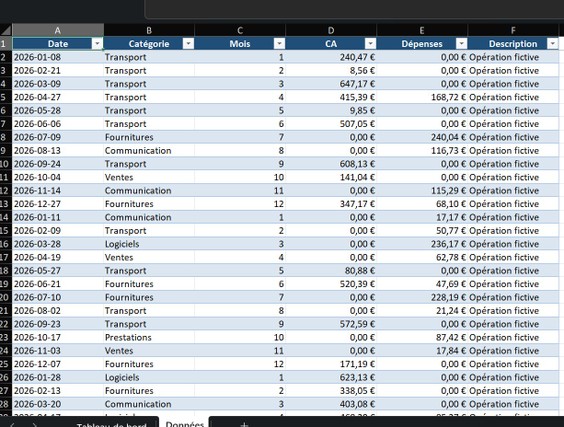Screen dimensions: 564x427
Task: Open the CA column filter arrow
Action: 370,44
